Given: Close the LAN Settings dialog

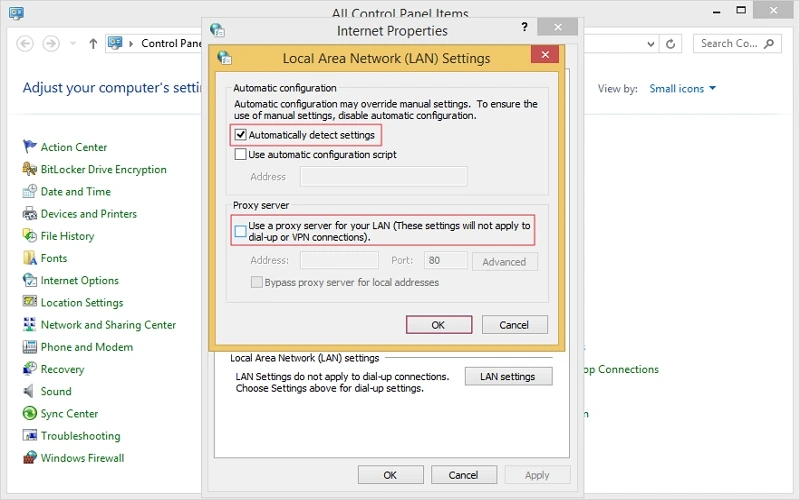Looking at the screenshot, I should tap(545, 54).
